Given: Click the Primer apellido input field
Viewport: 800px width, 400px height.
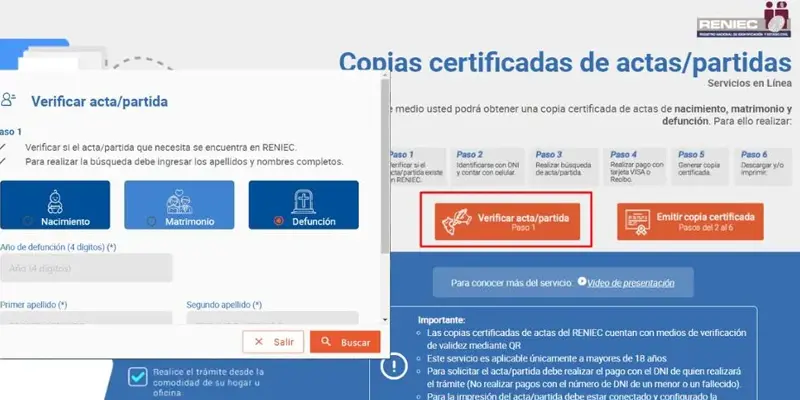Looking at the screenshot, I should [86, 318].
